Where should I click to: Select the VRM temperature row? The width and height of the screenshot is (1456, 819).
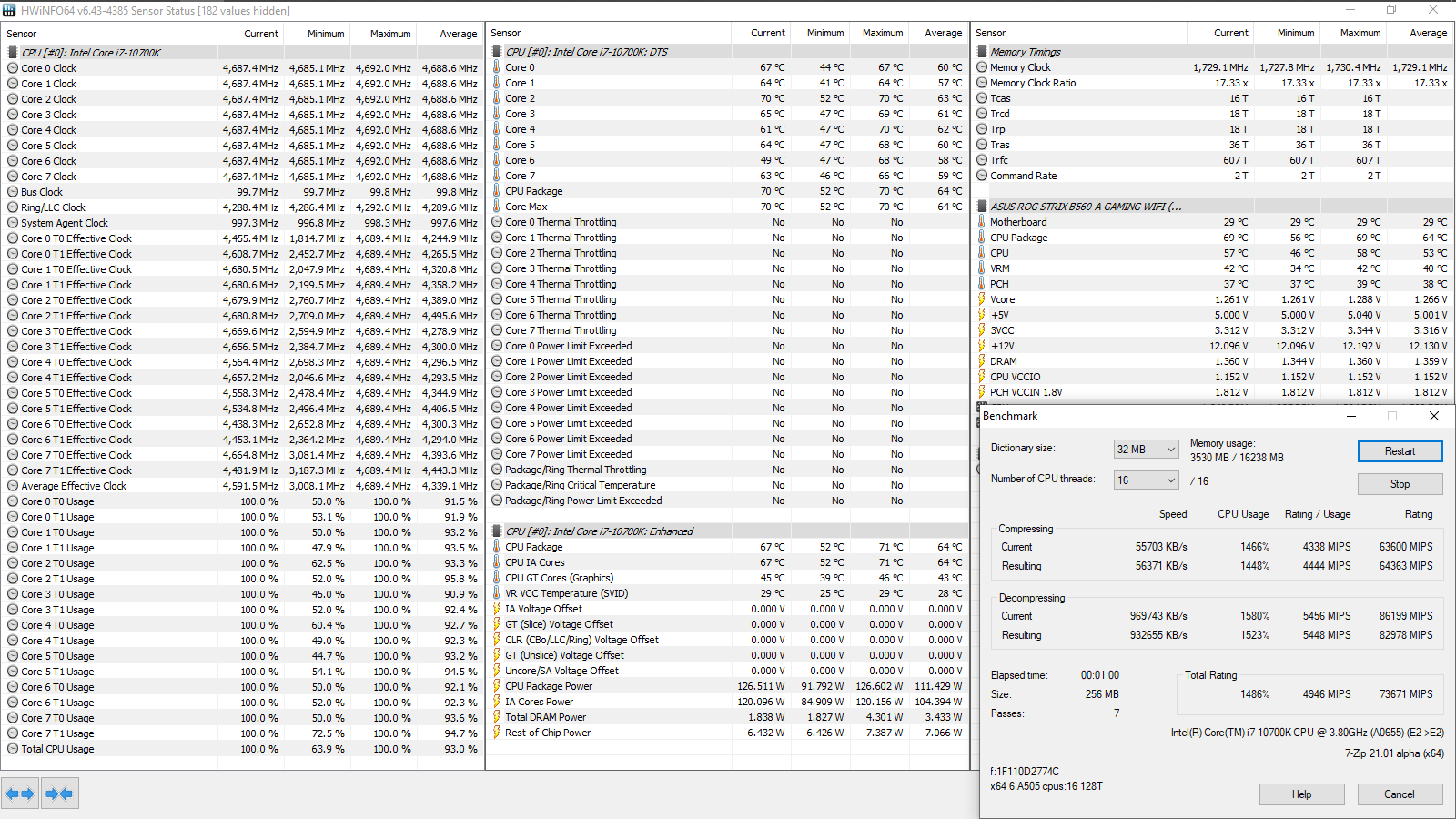coord(1213,268)
